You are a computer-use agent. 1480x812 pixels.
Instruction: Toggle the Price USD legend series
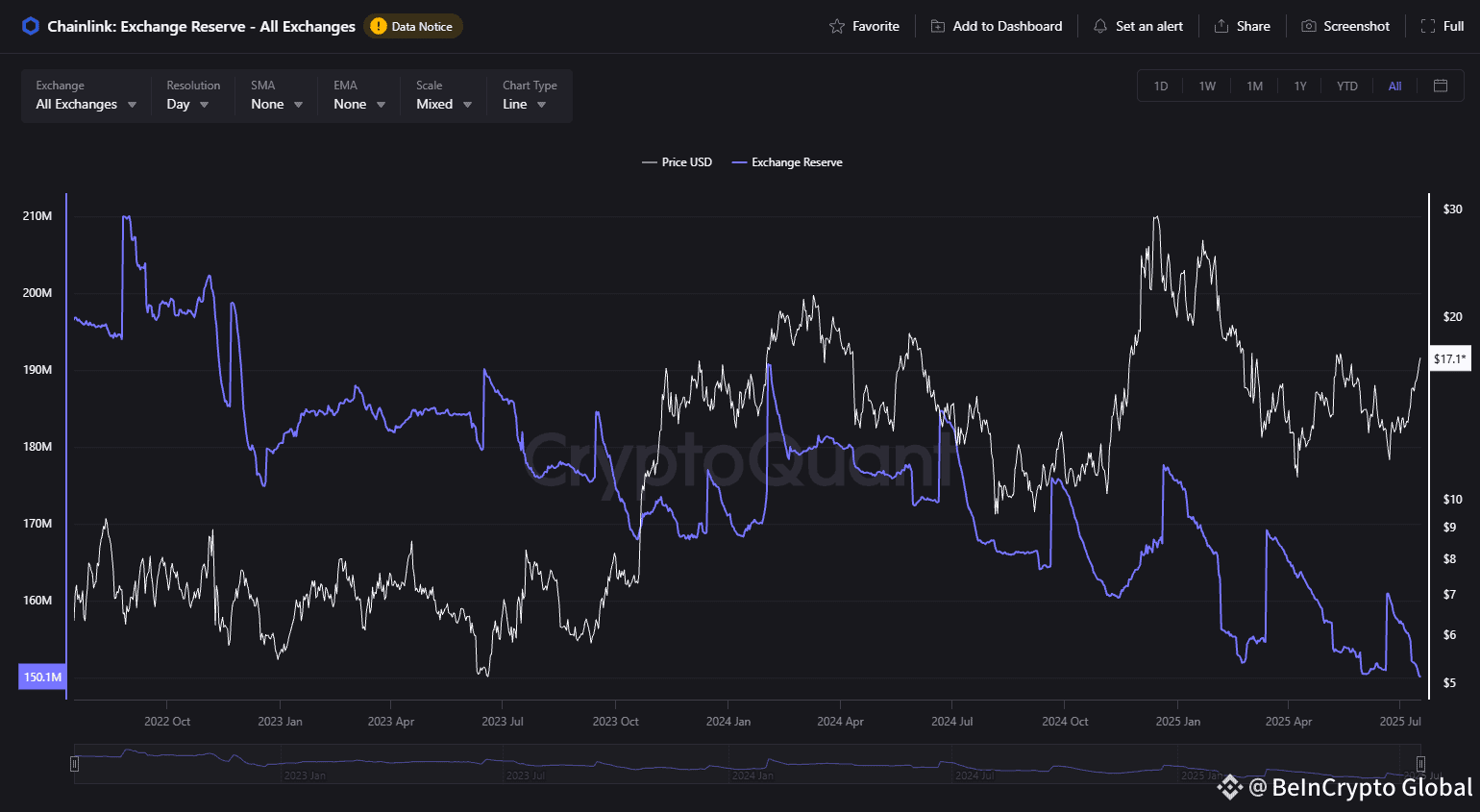point(678,162)
